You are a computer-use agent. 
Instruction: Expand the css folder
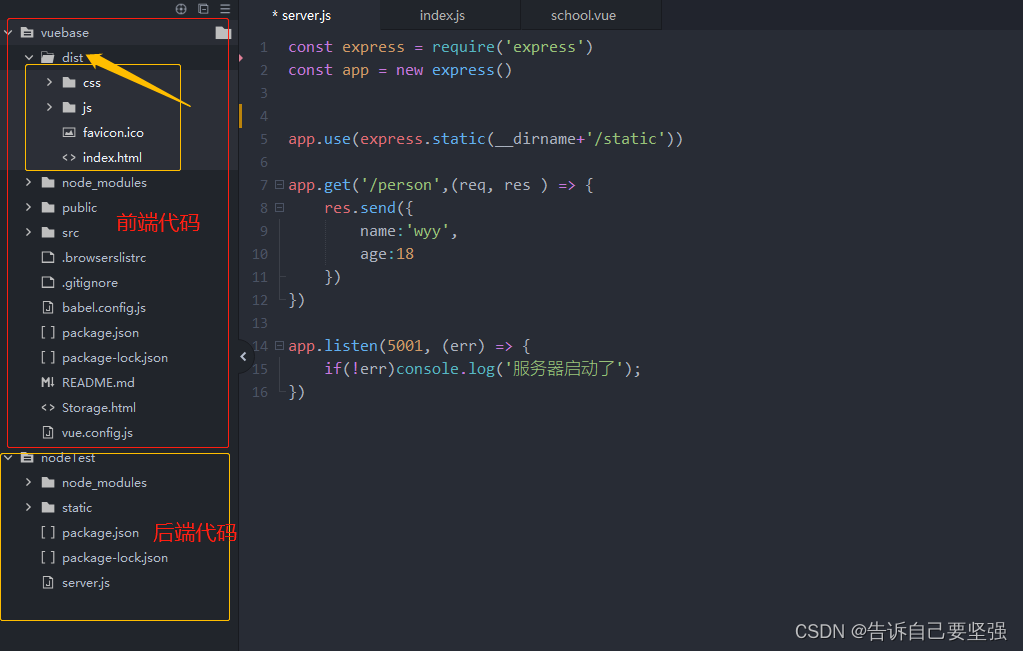50,82
